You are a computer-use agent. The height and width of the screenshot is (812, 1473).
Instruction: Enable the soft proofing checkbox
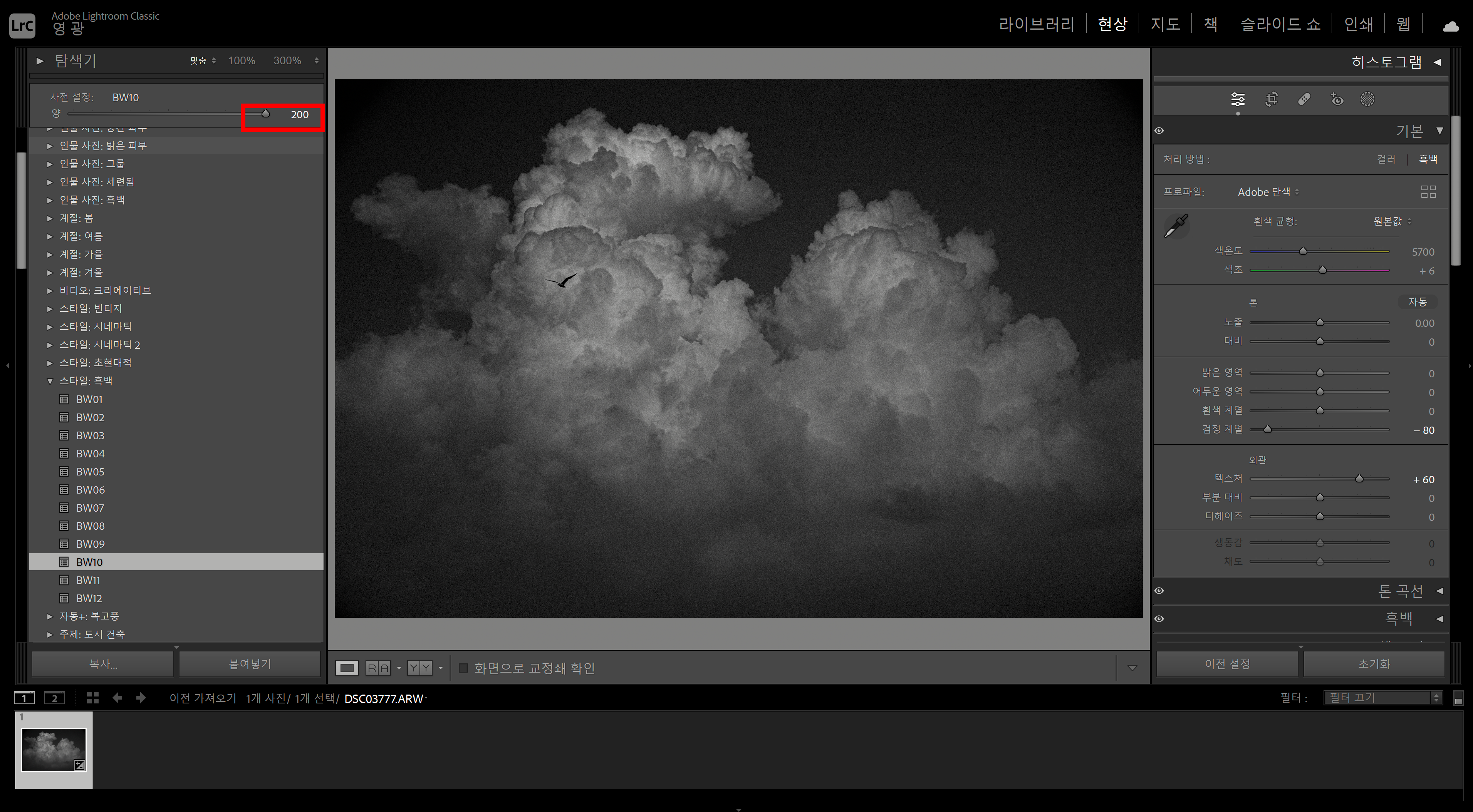464,668
